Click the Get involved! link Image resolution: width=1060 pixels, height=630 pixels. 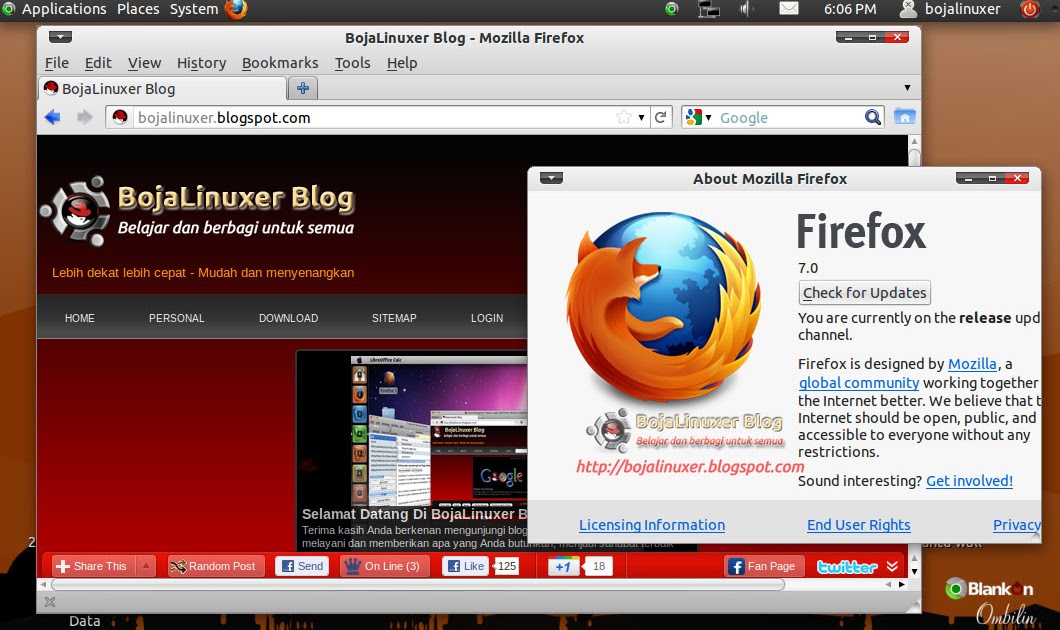pos(969,481)
